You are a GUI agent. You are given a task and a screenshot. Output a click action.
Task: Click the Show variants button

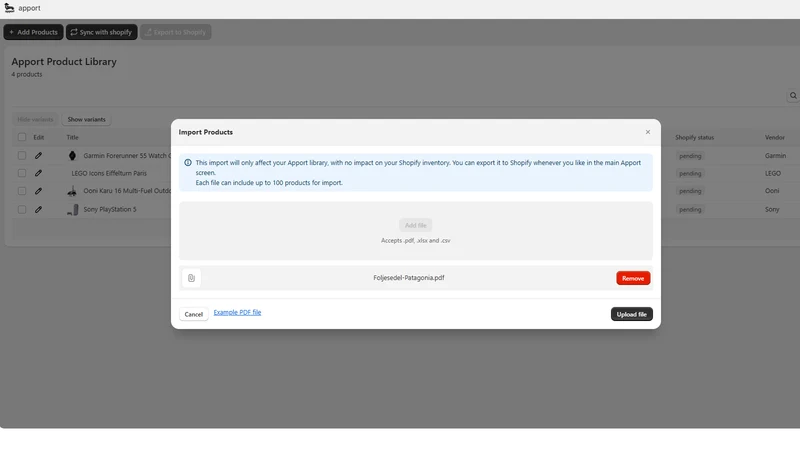pos(86,119)
